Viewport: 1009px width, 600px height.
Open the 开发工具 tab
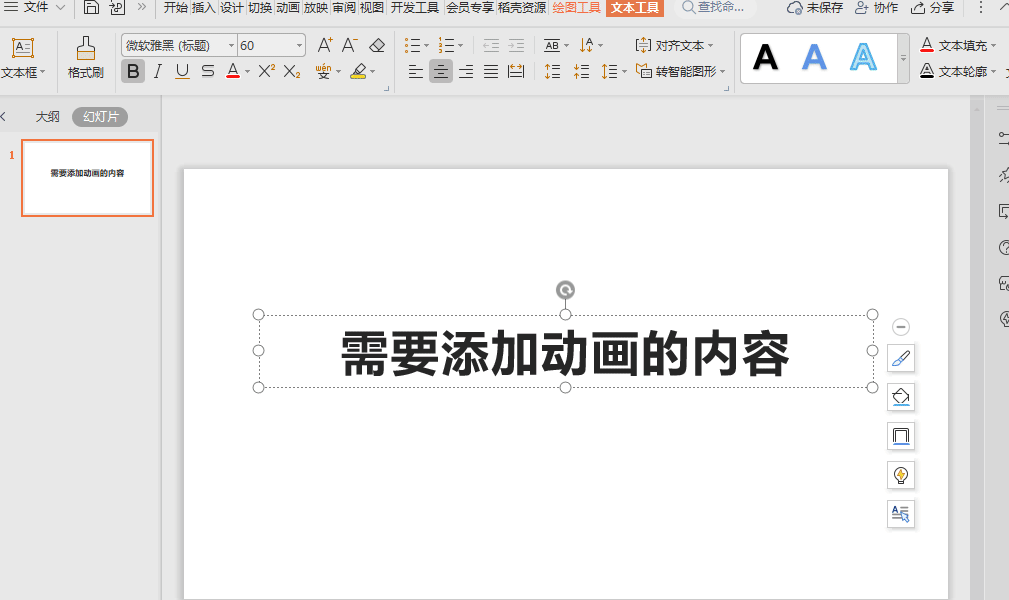click(414, 8)
